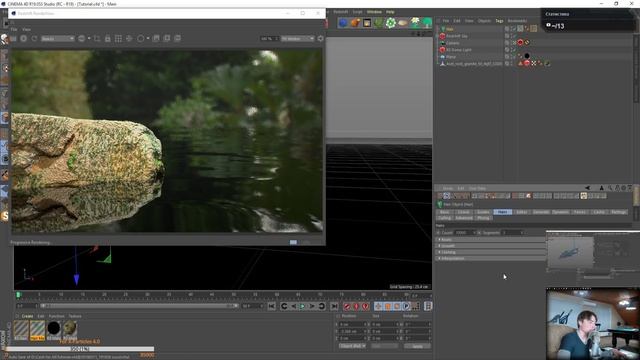Image resolution: width=640 pixels, height=360 pixels.
Task: Expand the Interpolation section
Action: (491, 258)
